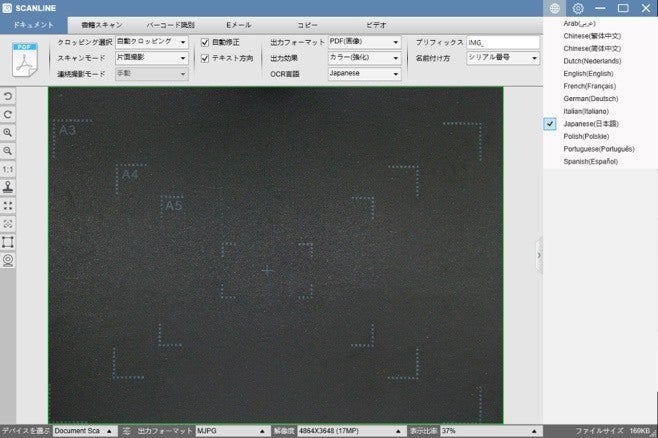Open the OCR言語 Japanese dropdown
This screenshot has width=658, height=438.
point(364,74)
